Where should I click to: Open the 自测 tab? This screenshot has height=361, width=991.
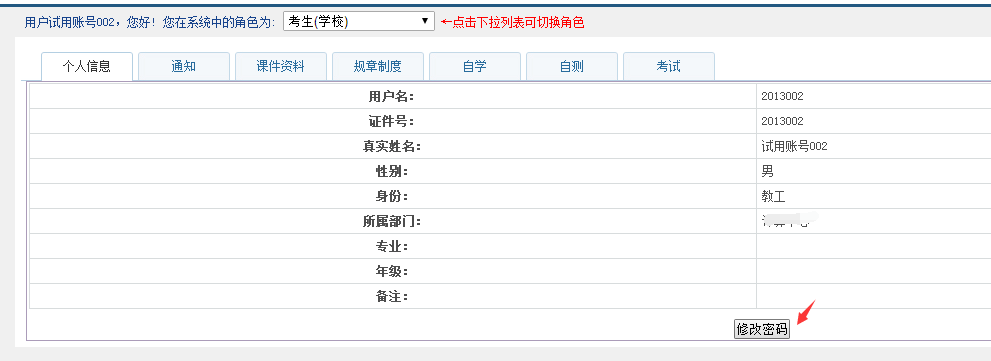(x=571, y=66)
